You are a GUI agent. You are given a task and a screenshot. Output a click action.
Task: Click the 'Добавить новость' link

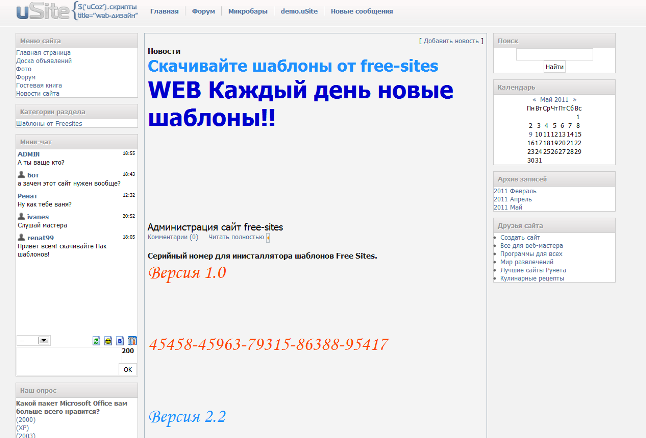tap(452, 41)
